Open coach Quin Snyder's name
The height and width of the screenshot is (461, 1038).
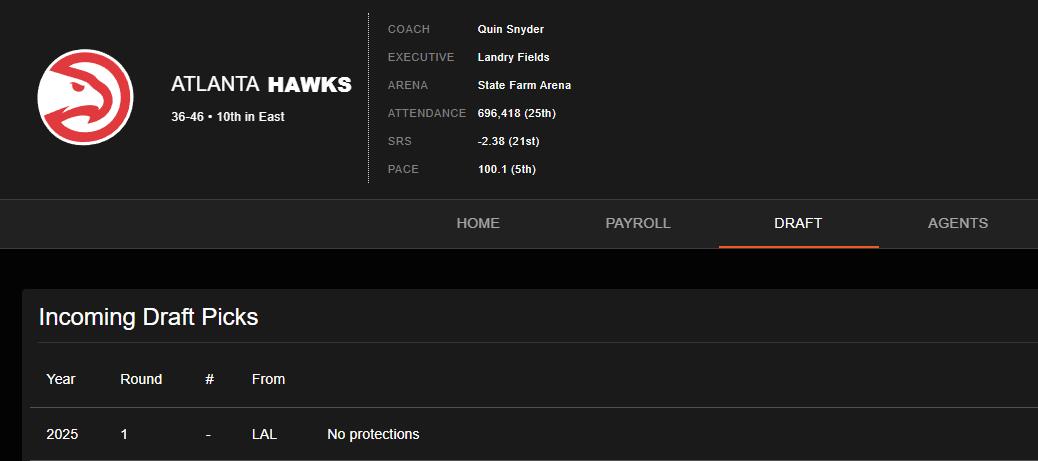(x=511, y=29)
